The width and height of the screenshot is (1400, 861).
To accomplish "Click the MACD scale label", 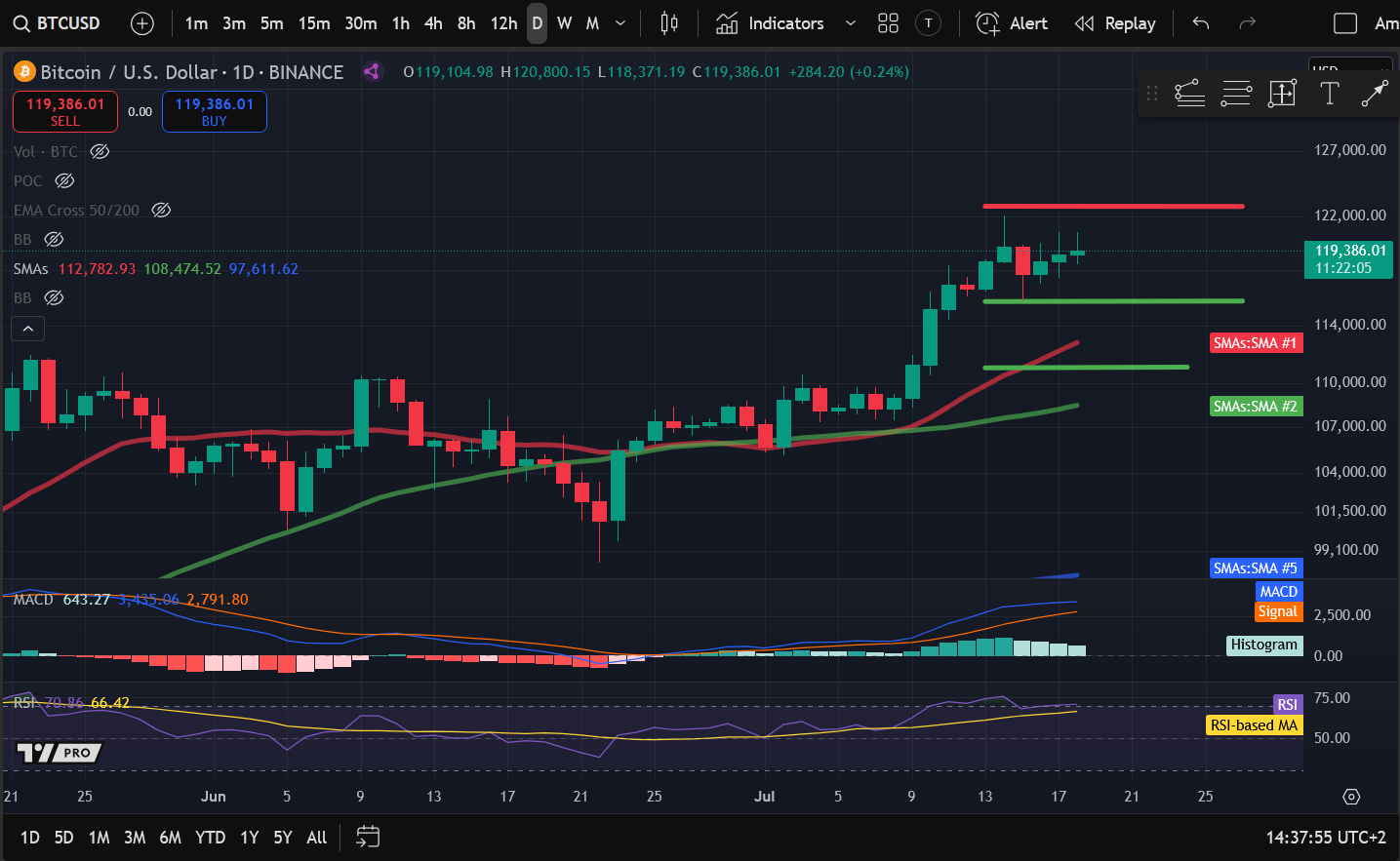I will pos(1278,591).
